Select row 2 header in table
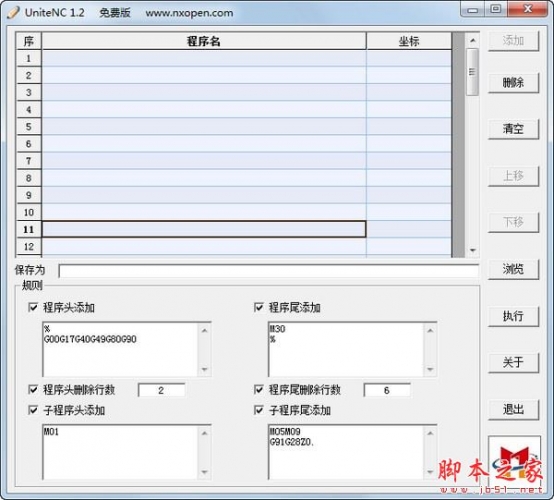554x500 pixels. pyautogui.click(x=29, y=75)
